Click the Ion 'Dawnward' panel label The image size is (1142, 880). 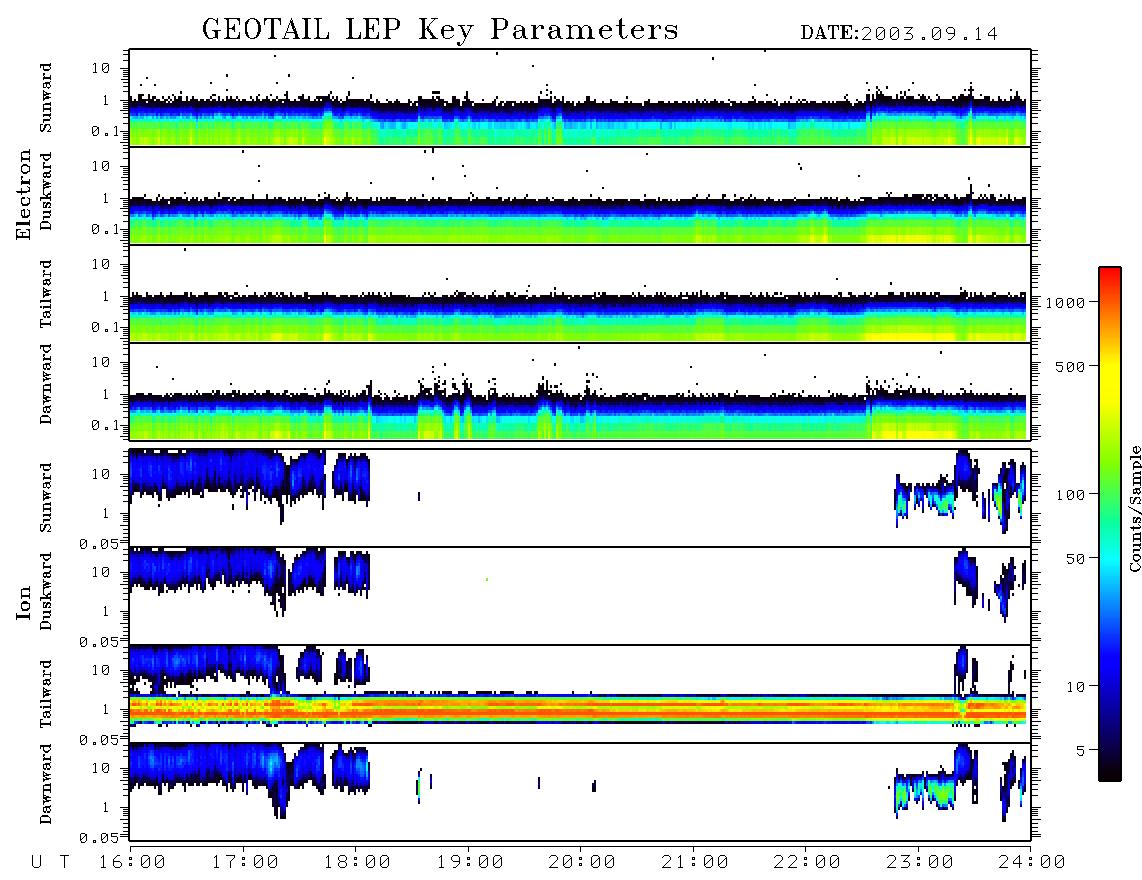[x=46, y=784]
